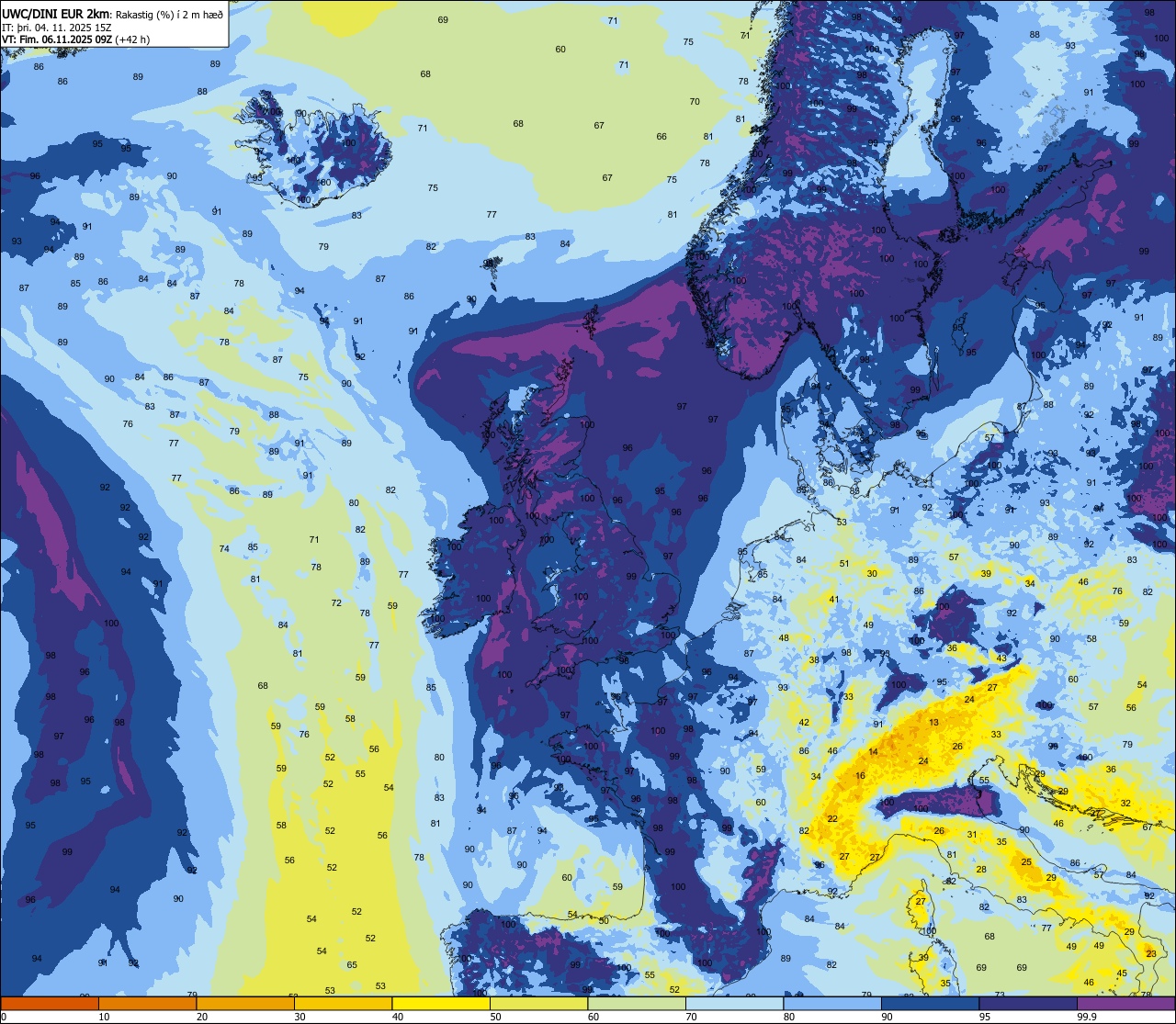Click the map humidity value 30
Screen dimensions: 1176x1024
(x=872, y=574)
